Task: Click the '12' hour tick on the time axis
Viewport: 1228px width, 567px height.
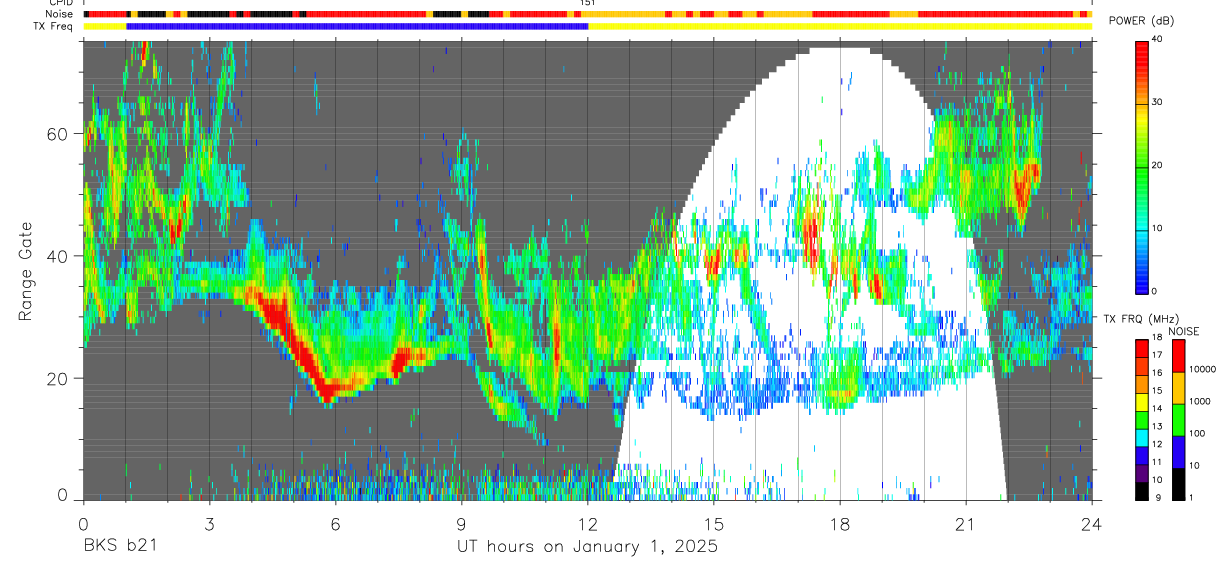Action: click(x=587, y=524)
